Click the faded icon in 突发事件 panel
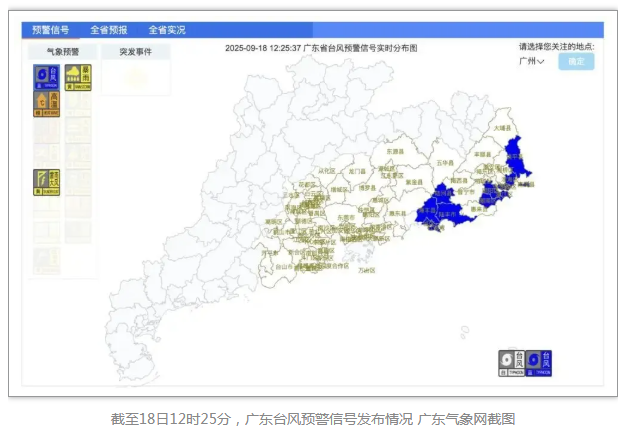This screenshot has height=437, width=624. coord(135,78)
